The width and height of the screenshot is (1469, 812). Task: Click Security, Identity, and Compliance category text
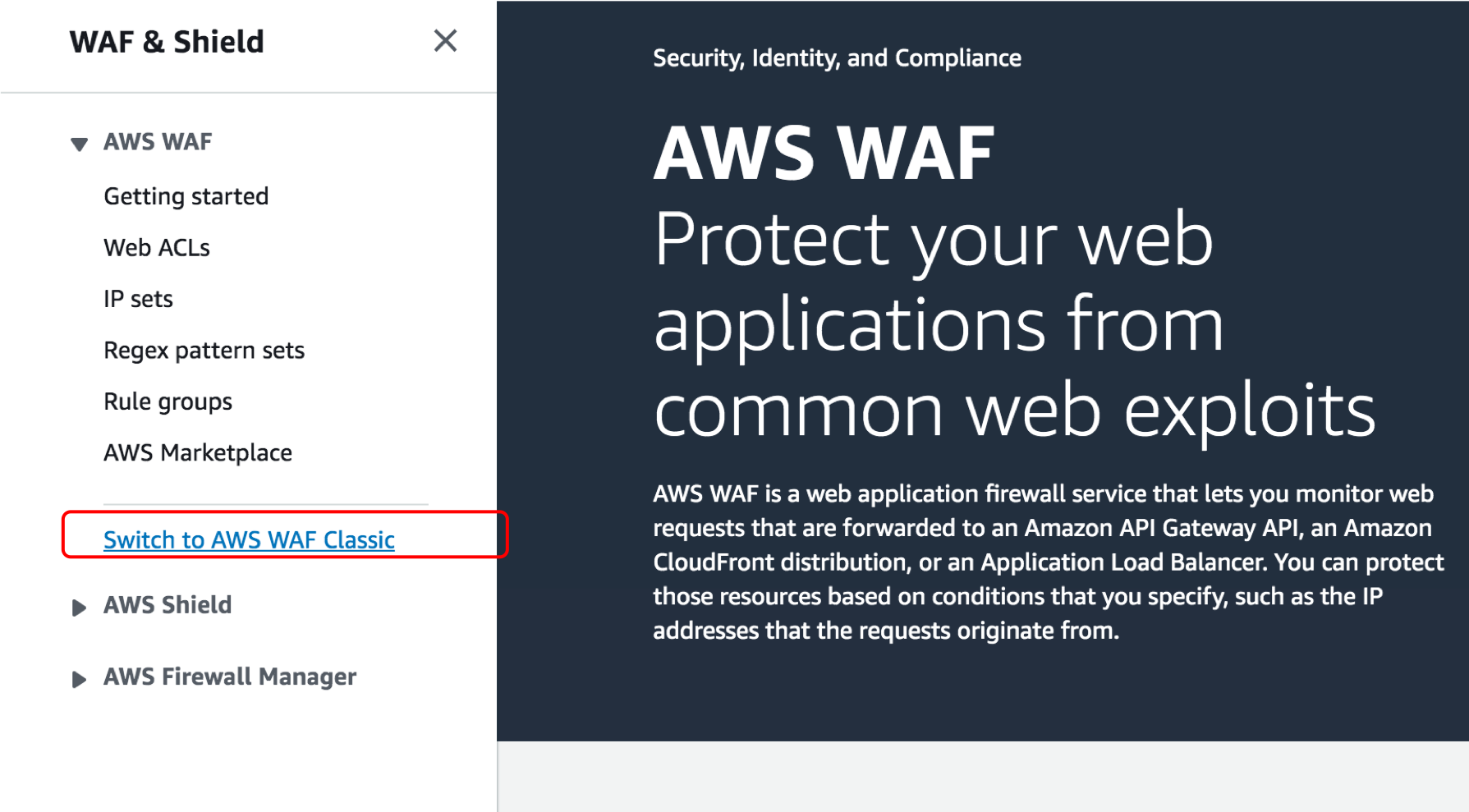[837, 57]
